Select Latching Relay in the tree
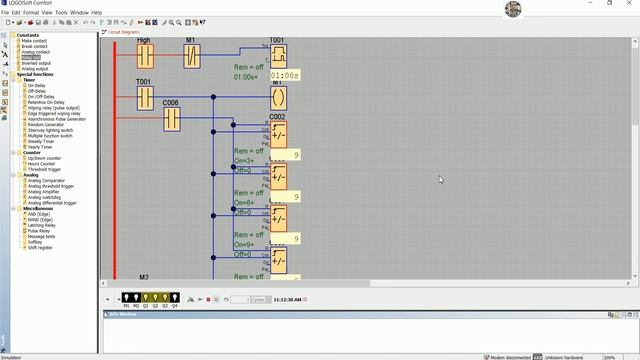Screen dimensions: 640x360 point(41,225)
